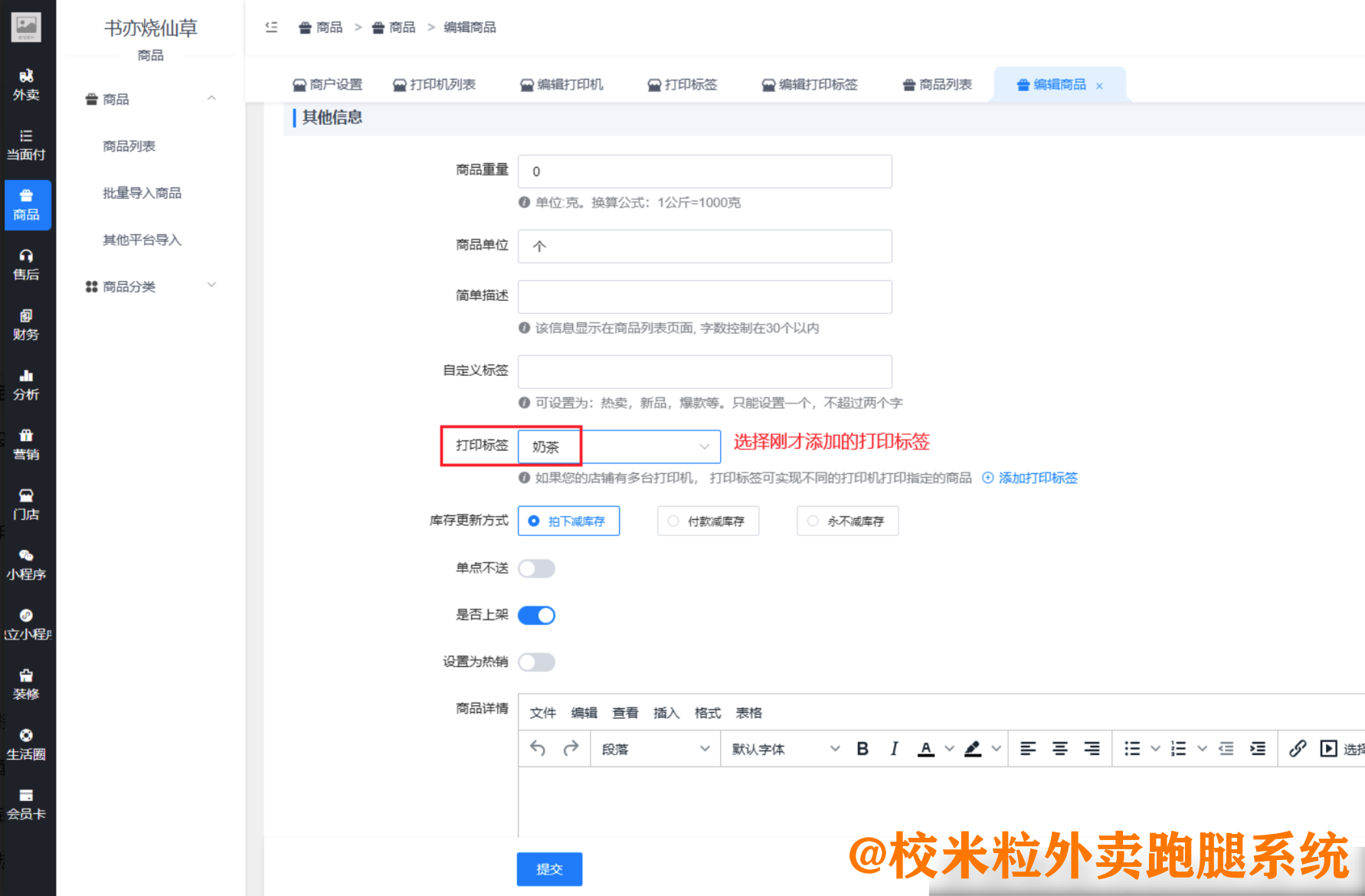Click the undo arrow in the editor toolbar

point(537,749)
